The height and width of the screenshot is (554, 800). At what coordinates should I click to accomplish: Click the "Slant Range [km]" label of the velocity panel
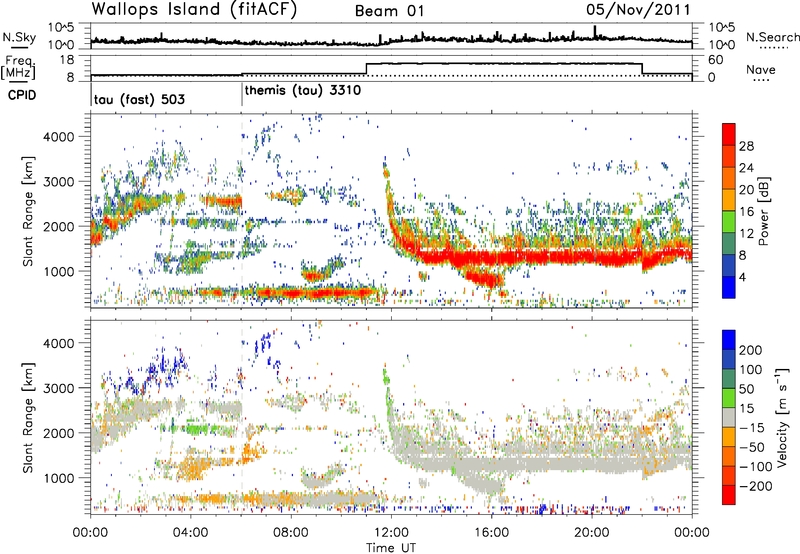point(28,418)
